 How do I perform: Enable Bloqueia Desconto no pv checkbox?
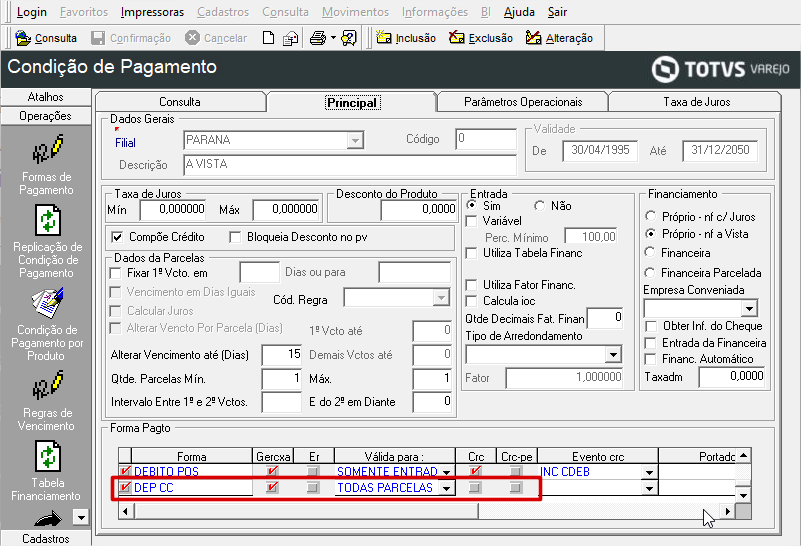click(x=235, y=237)
